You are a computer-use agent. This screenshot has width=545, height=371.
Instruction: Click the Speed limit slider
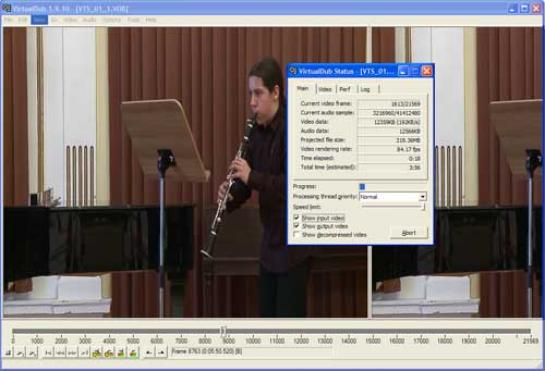point(393,207)
